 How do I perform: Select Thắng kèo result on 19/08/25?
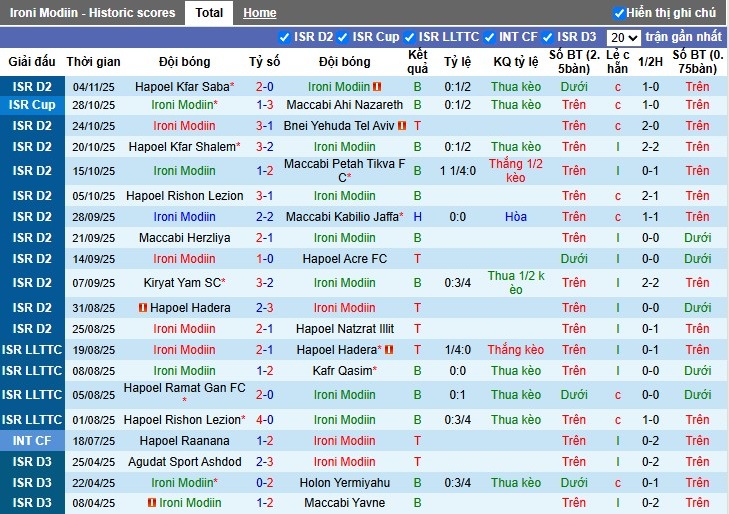pos(516,349)
